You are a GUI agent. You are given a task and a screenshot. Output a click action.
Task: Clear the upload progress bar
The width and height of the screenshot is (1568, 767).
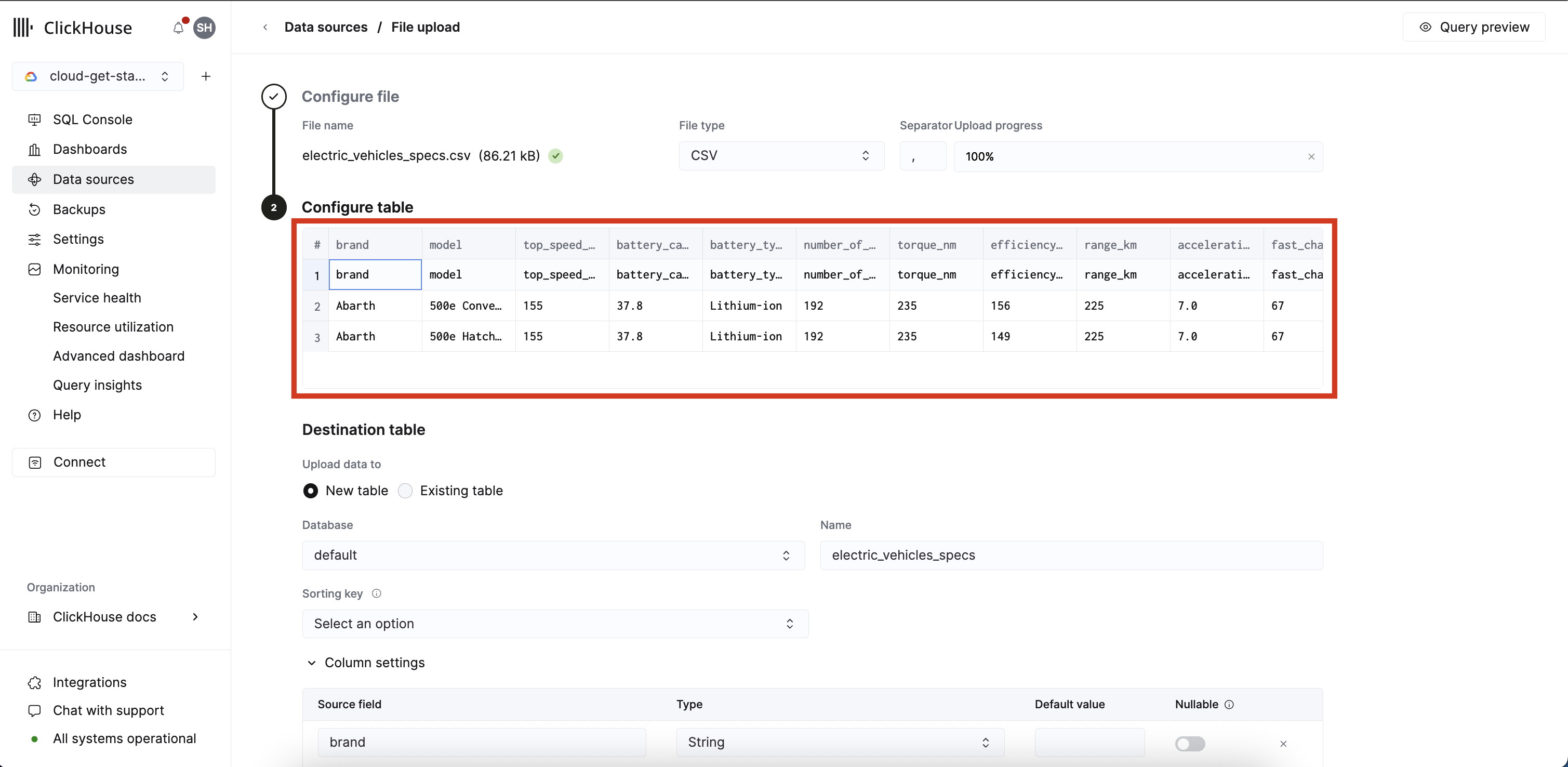coord(1311,156)
